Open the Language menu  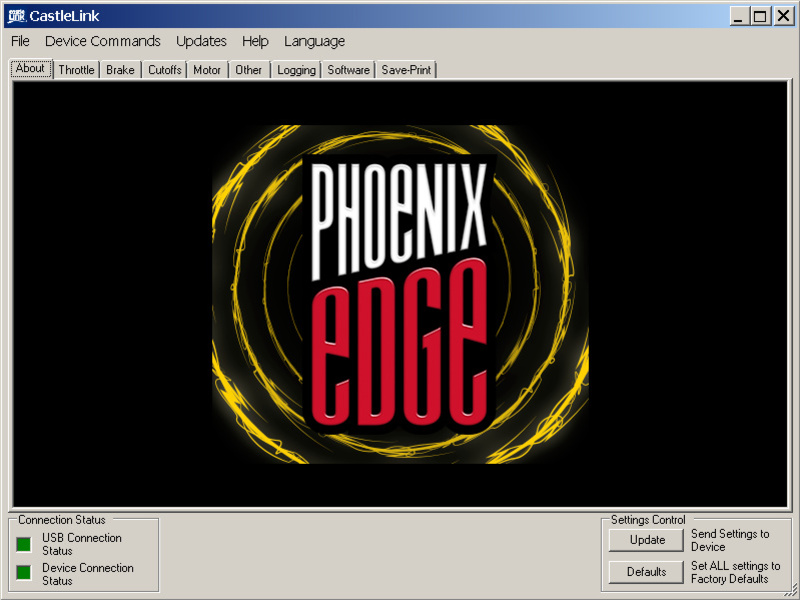(314, 41)
